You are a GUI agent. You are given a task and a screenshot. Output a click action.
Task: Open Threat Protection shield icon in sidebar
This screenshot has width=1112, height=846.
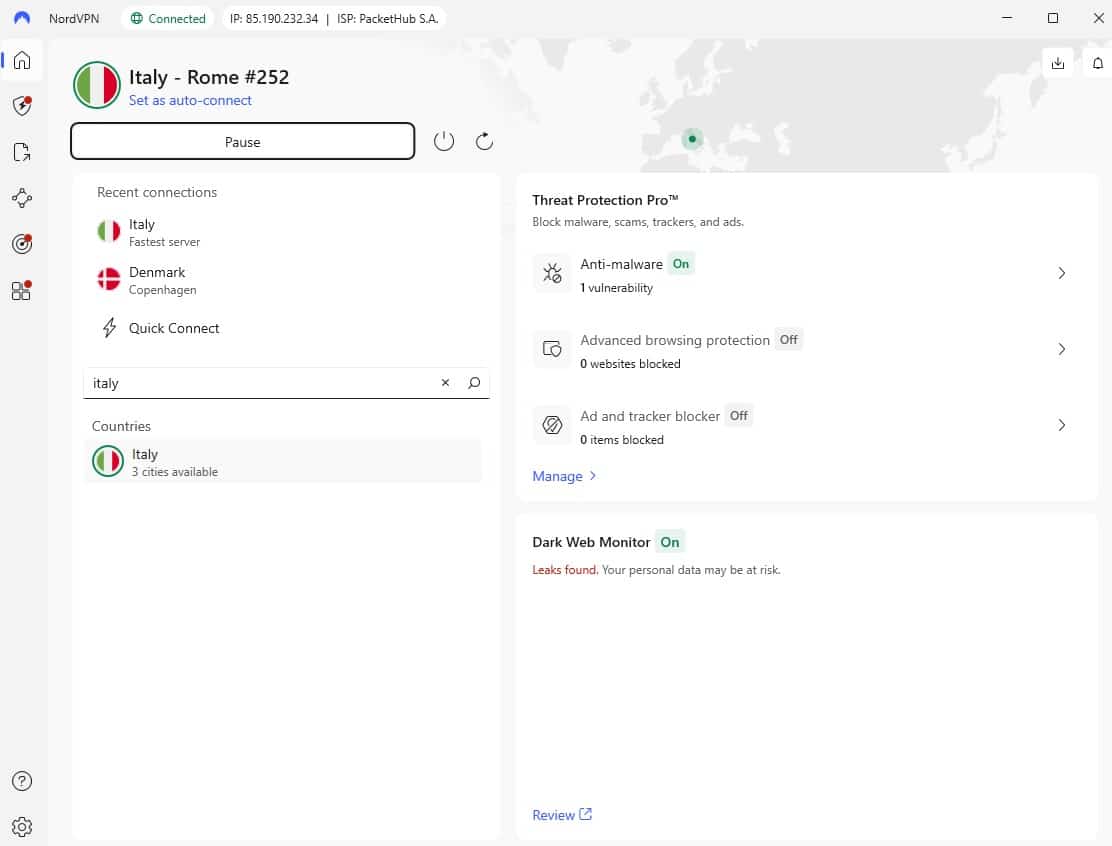tap(22, 106)
